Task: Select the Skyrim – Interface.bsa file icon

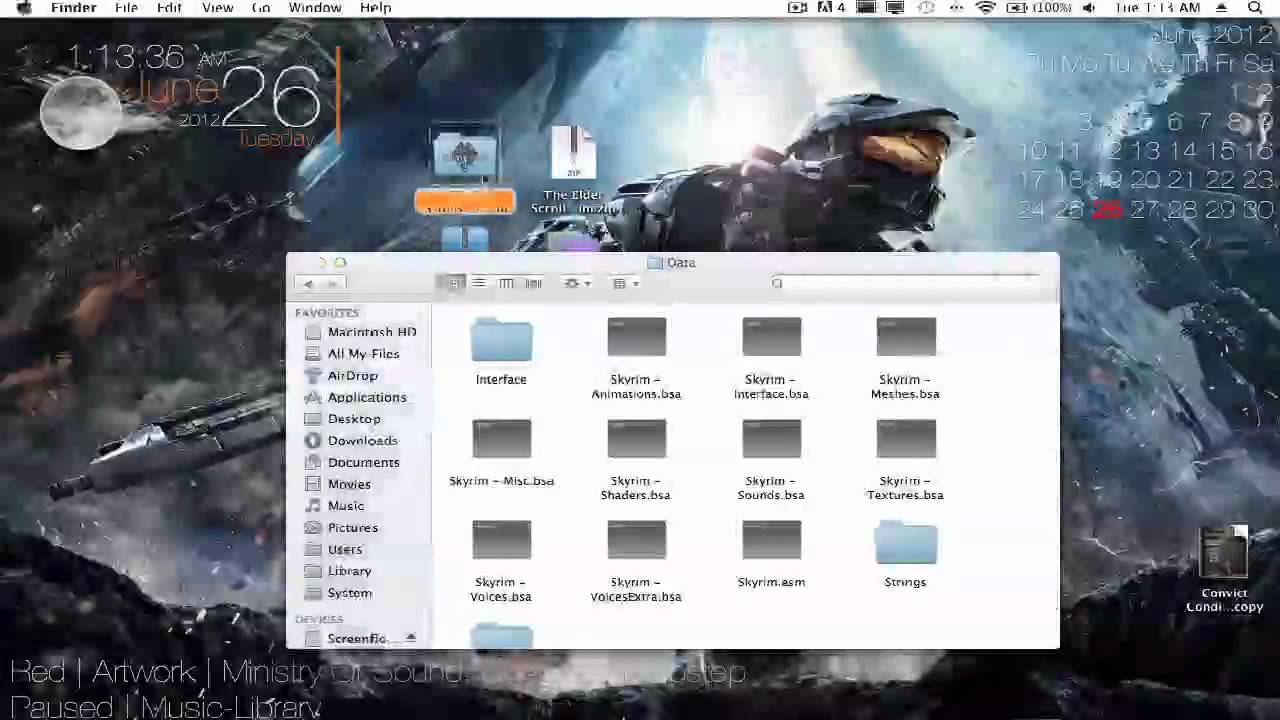Action: [771, 337]
